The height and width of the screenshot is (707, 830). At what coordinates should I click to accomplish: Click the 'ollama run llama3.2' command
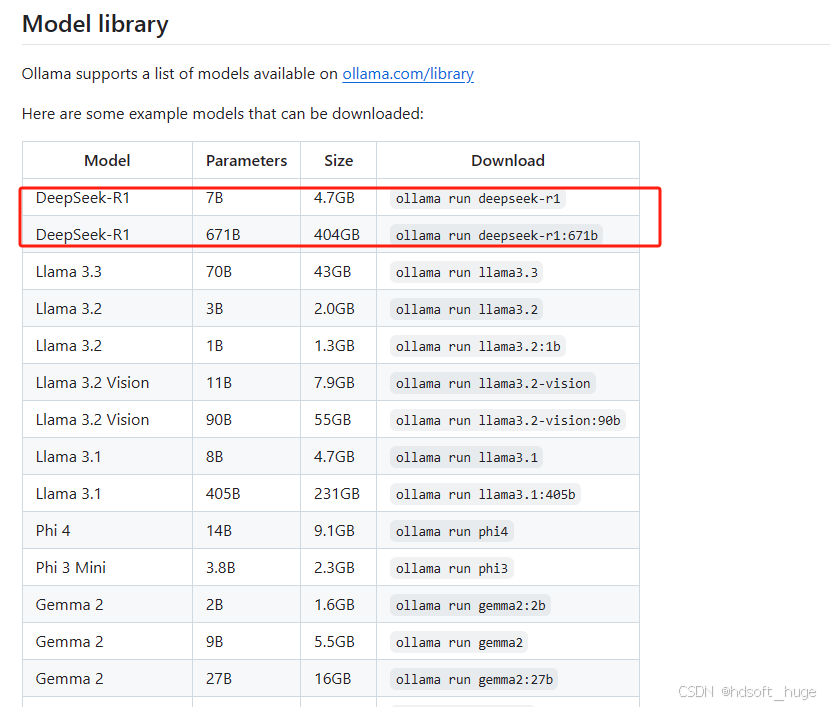466,310
